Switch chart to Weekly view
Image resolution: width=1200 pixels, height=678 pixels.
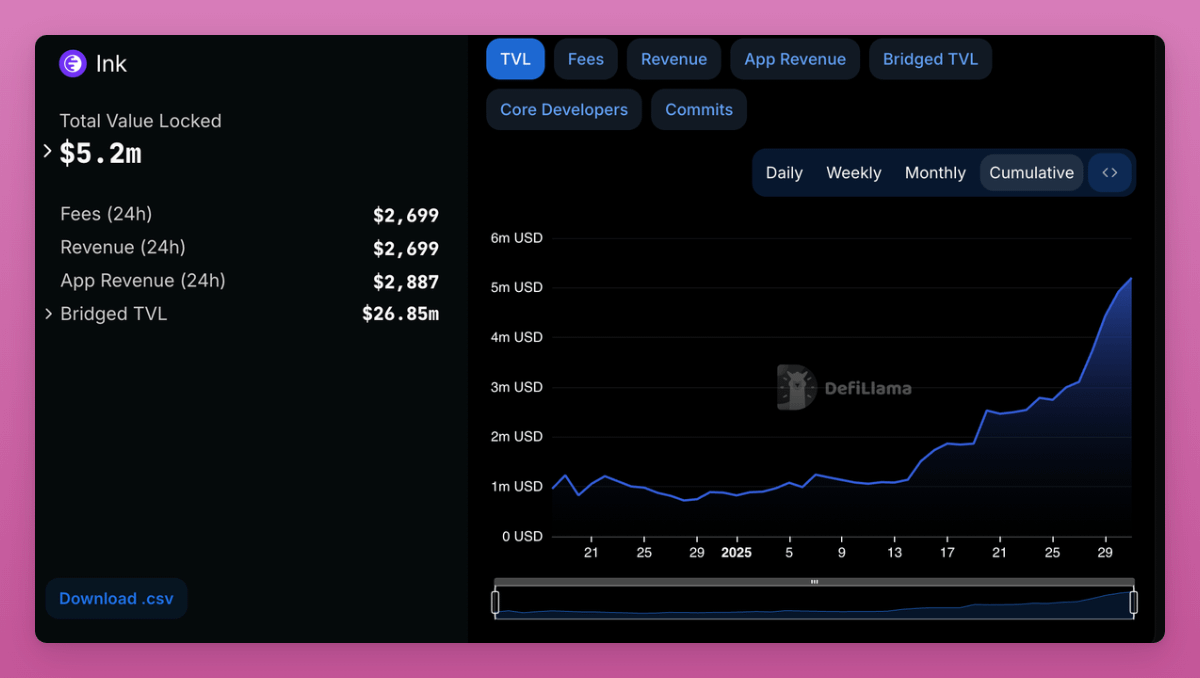[x=854, y=173]
